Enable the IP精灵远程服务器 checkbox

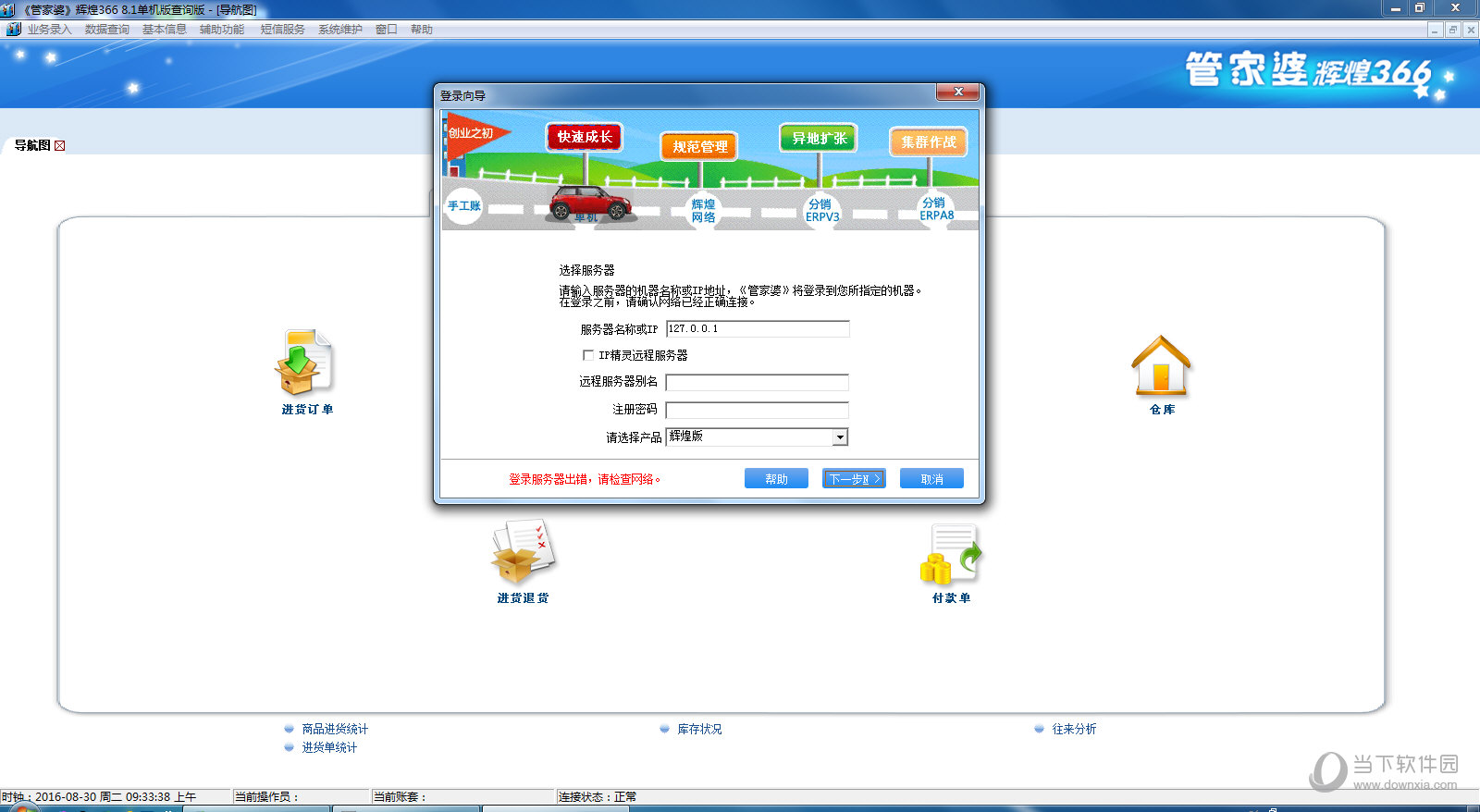click(x=588, y=355)
